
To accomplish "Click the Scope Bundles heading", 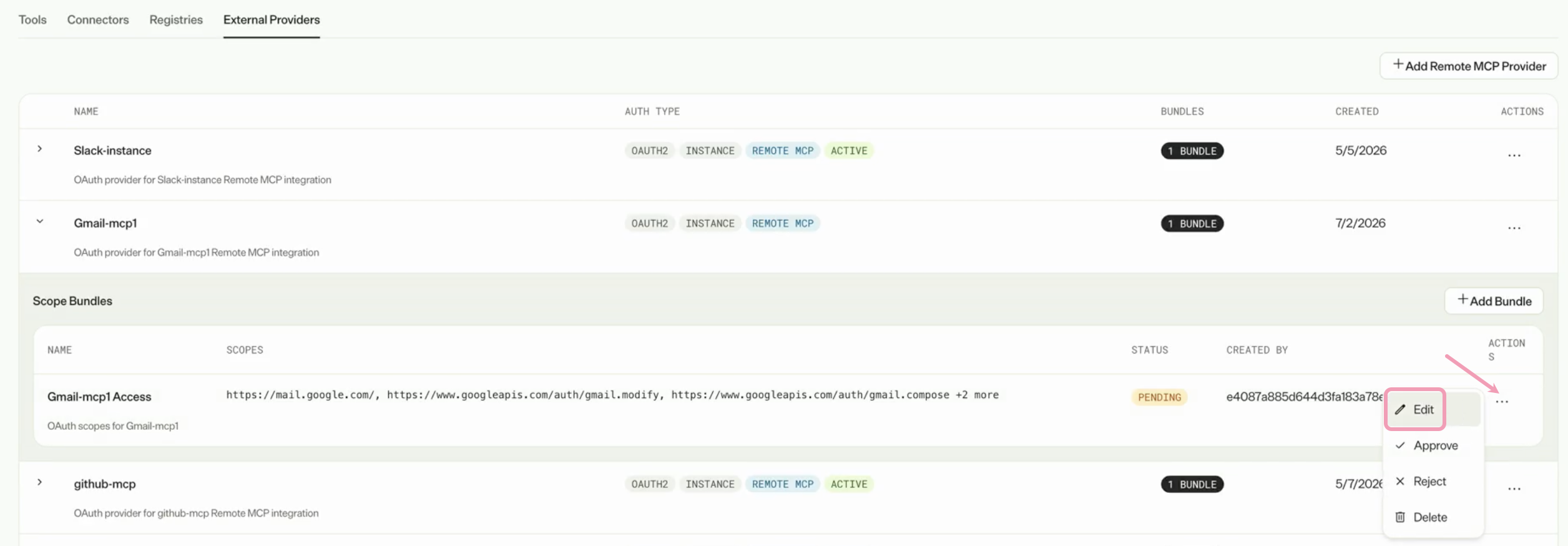I will click(x=72, y=300).
